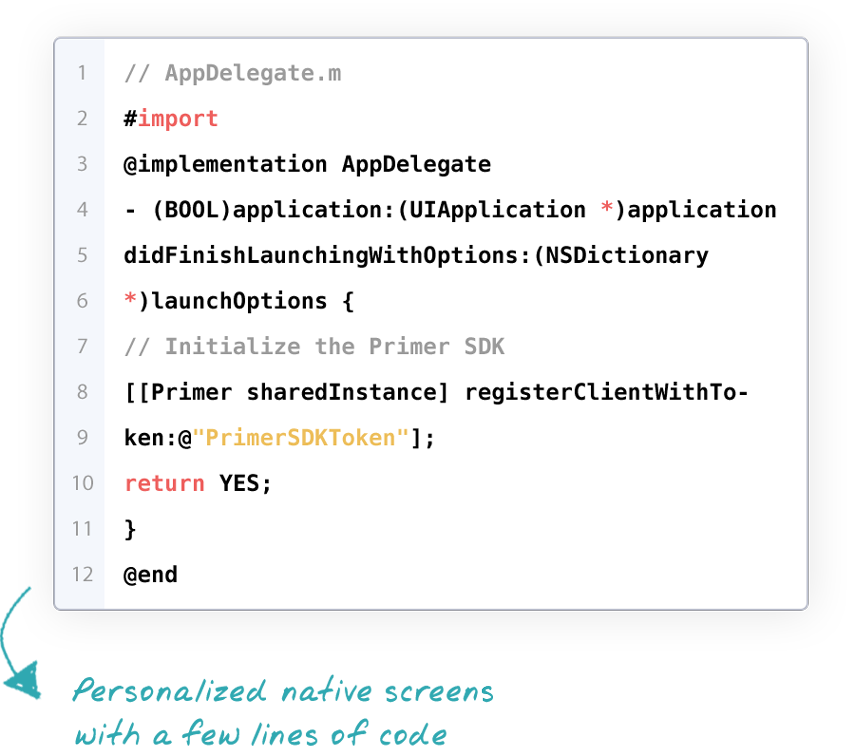Click line number 10 in the gutter

[x=81, y=483]
